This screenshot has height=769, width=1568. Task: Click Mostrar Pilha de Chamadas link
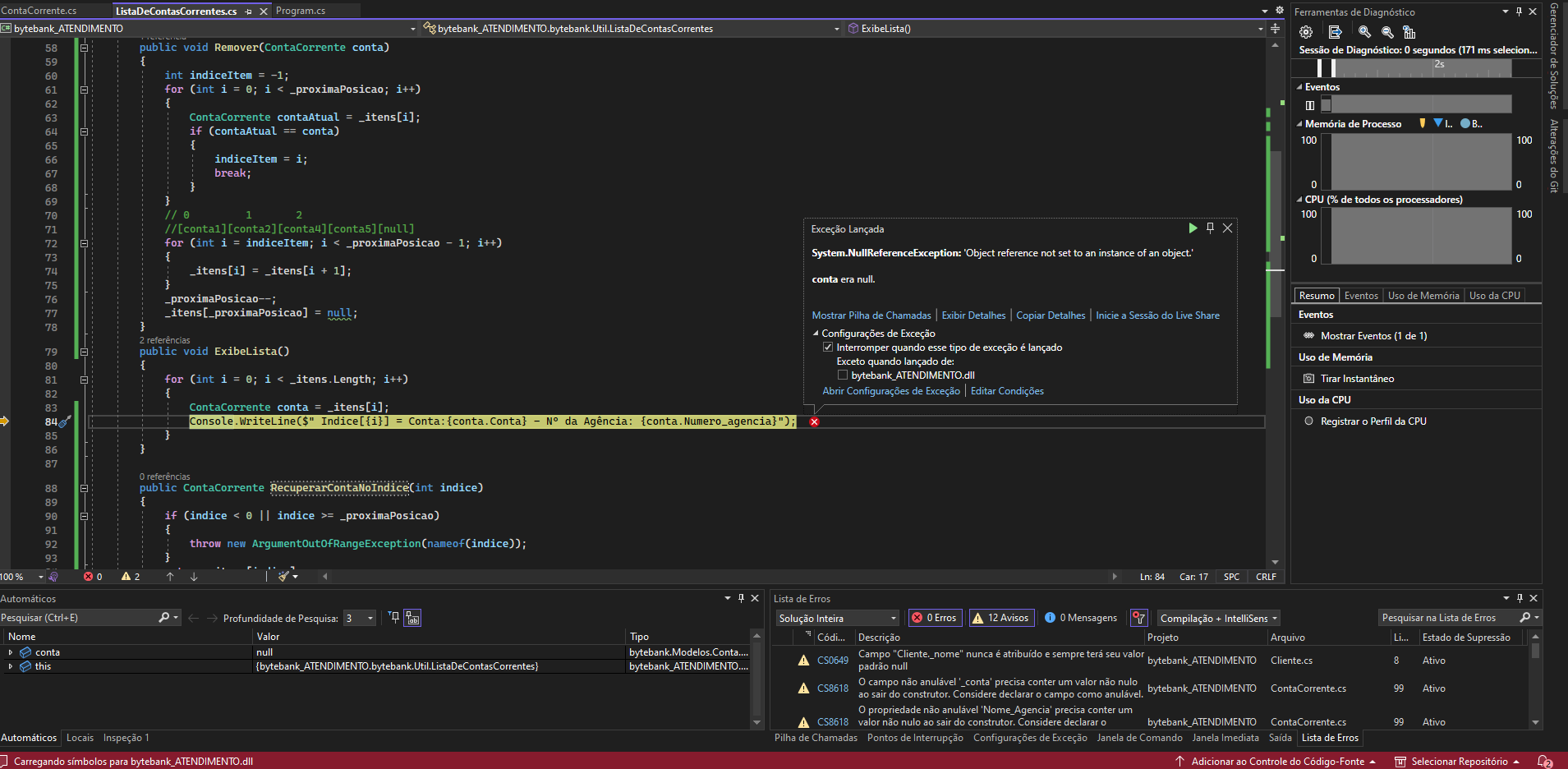(871, 315)
